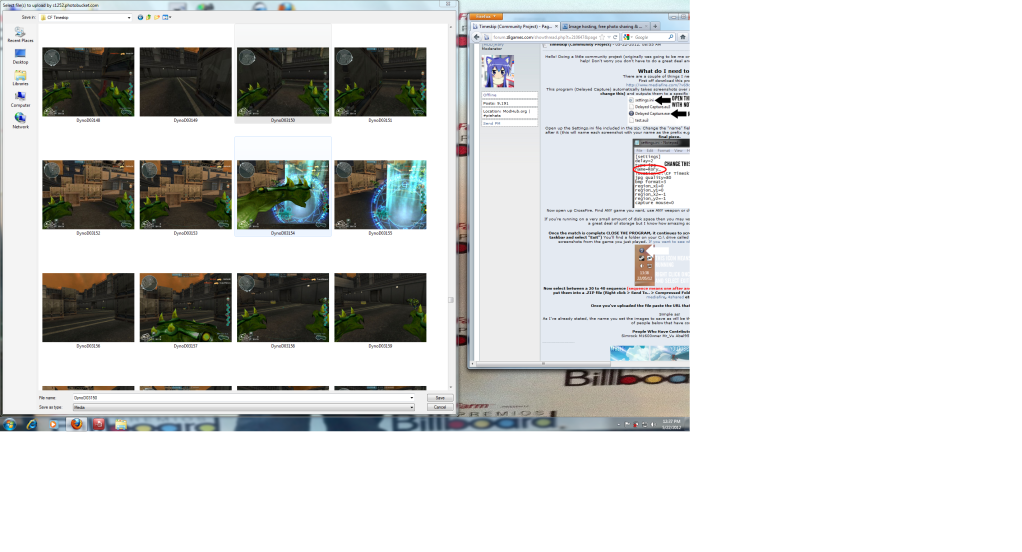Screen dimensions: 1022x552
Task: Close the Timeskip Firefox tab
Action: coord(556,27)
